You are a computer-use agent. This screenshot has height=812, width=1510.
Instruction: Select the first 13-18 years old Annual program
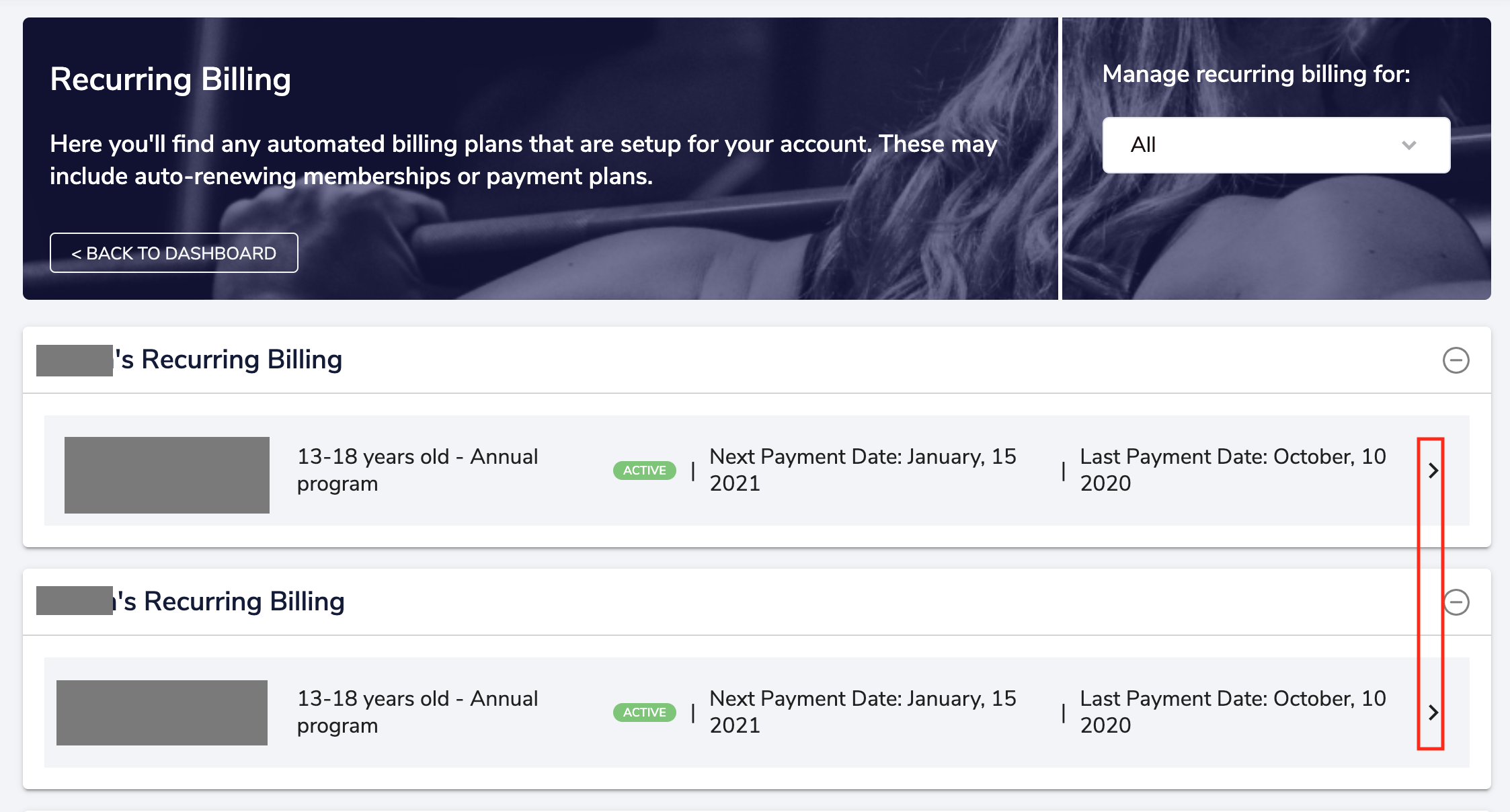click(417, 470)
